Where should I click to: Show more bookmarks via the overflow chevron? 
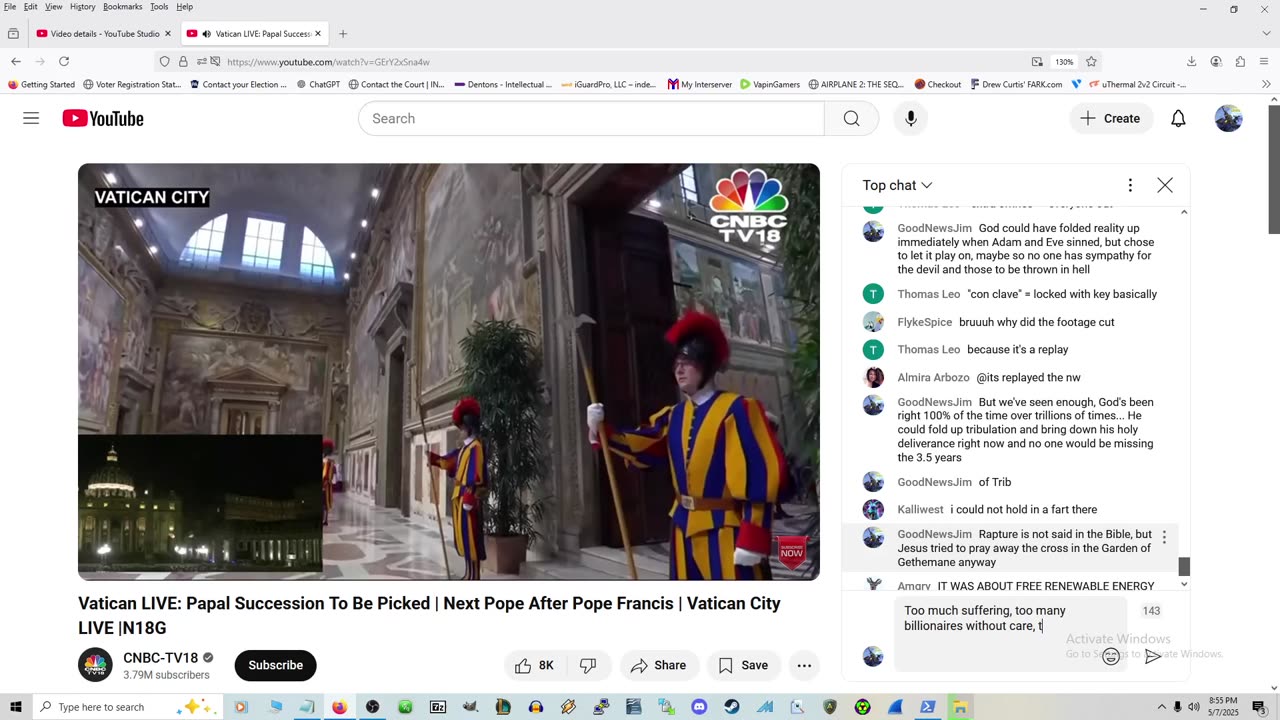tap(1266, 84)
